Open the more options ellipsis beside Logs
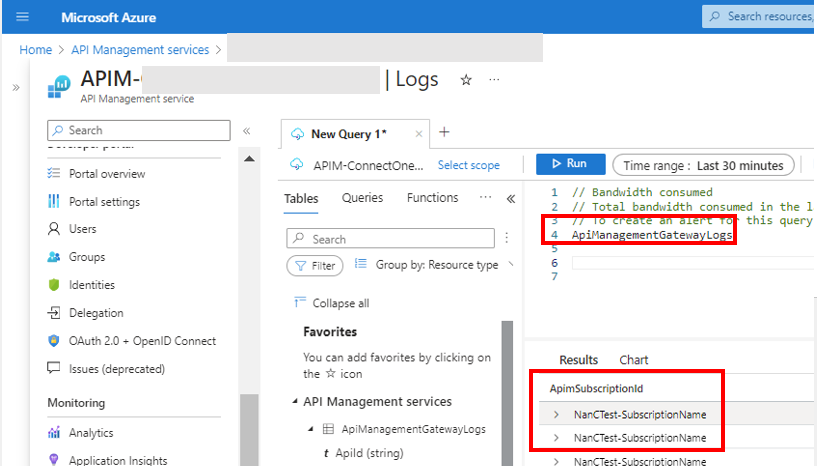817x466 pixels. coord(494,80)
